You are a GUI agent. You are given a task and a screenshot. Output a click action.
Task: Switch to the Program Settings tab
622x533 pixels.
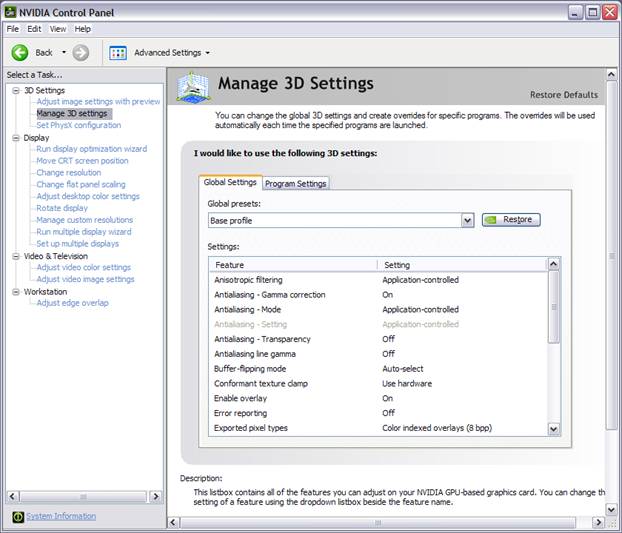296,184
